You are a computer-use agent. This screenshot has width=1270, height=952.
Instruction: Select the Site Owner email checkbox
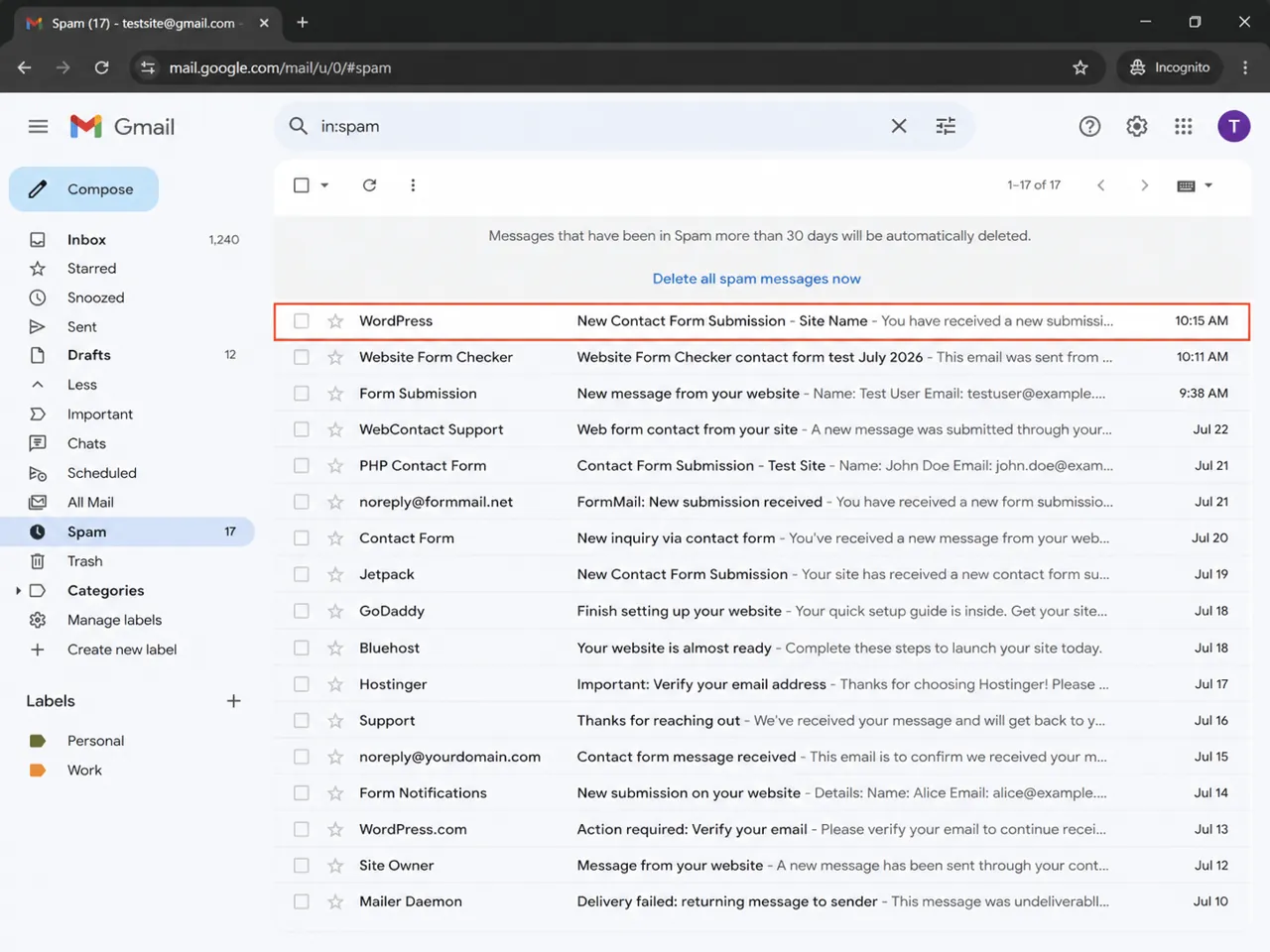point(302,866)
